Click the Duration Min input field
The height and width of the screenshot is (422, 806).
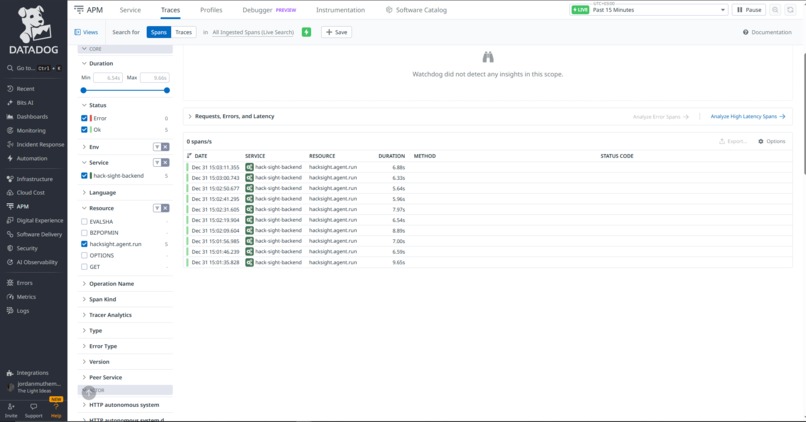click(107, 78)
